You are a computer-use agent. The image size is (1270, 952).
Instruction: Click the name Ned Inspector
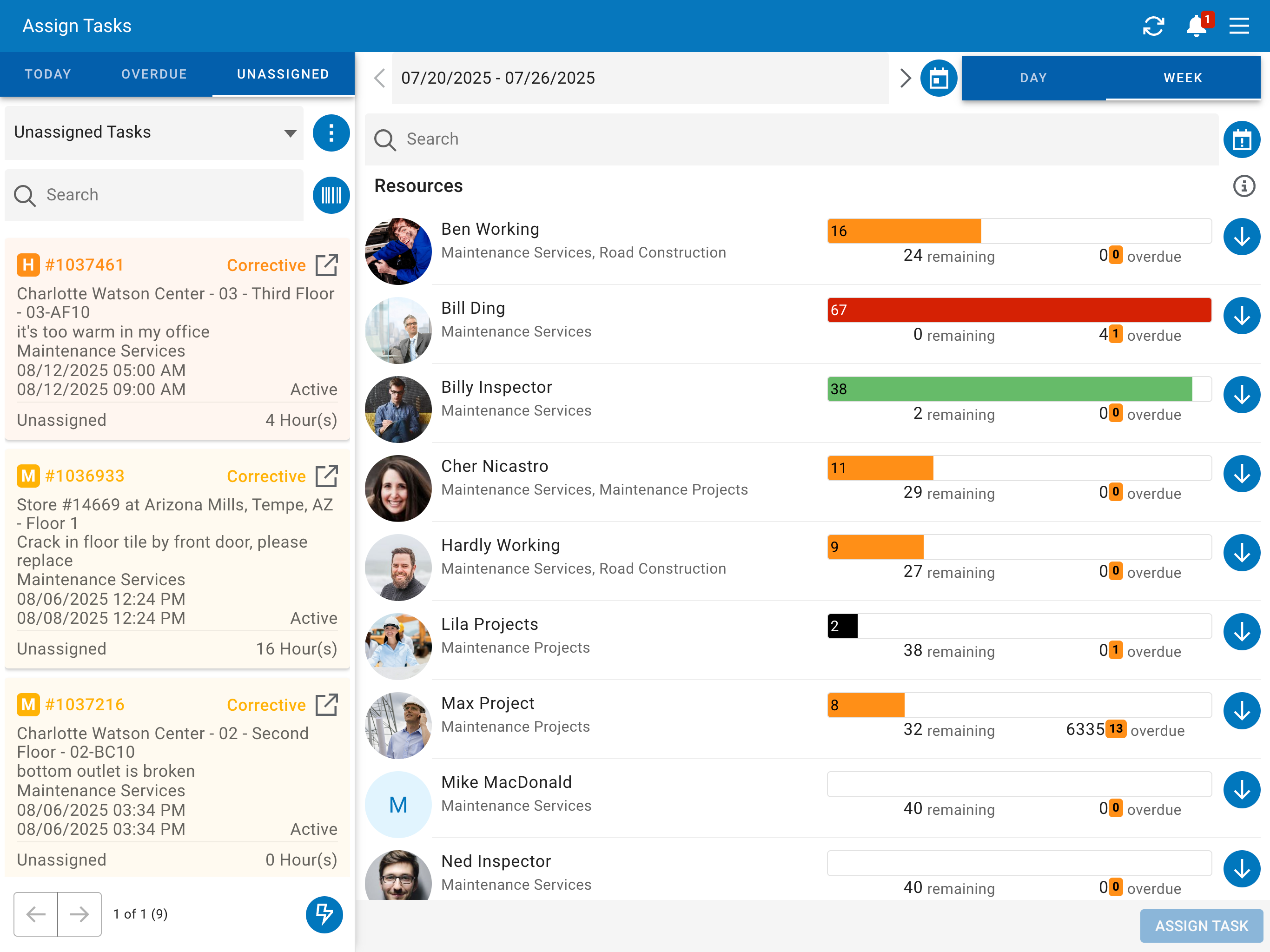496,861
